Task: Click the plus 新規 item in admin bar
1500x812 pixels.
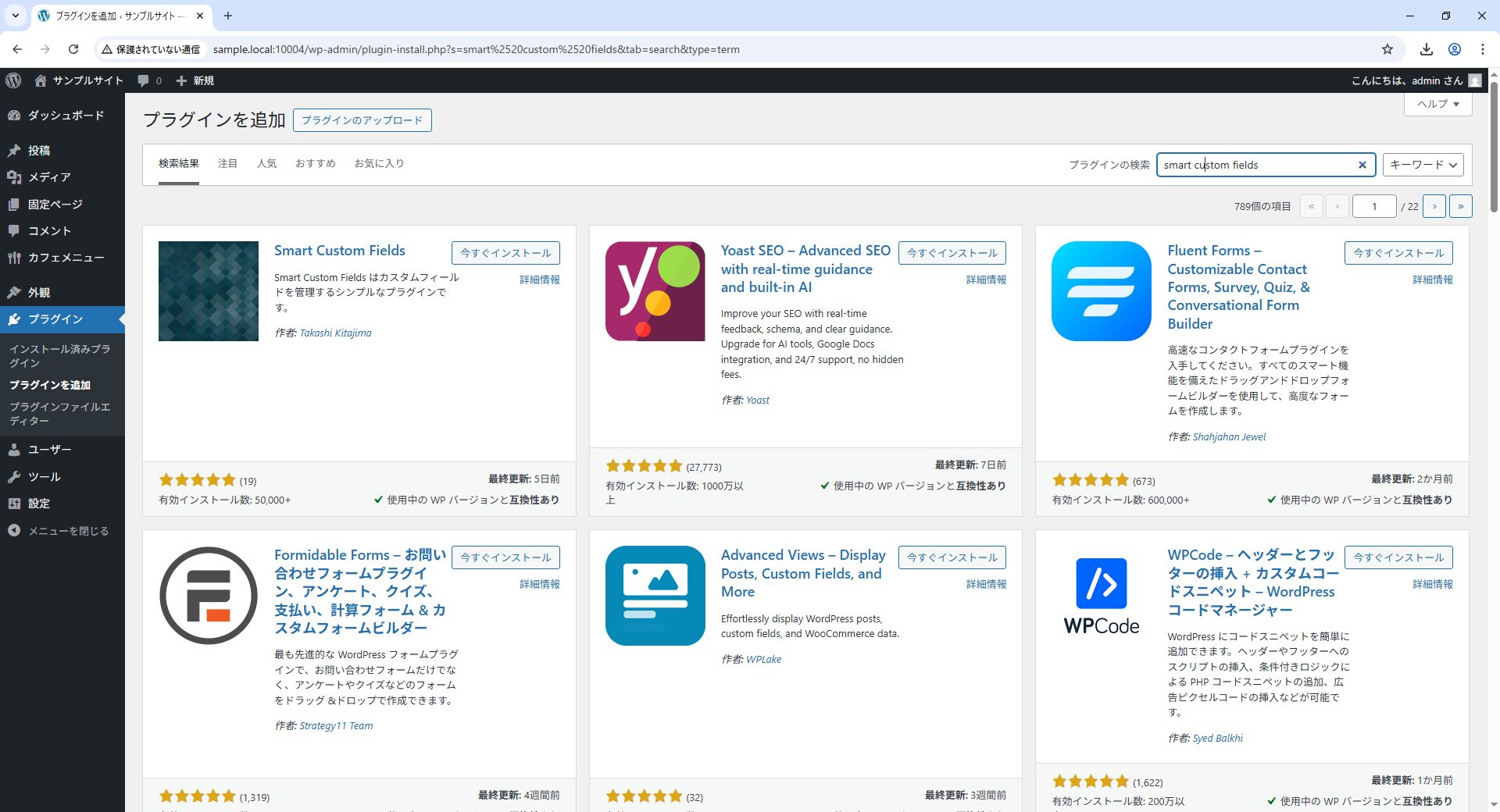Action: pos(195,80)
